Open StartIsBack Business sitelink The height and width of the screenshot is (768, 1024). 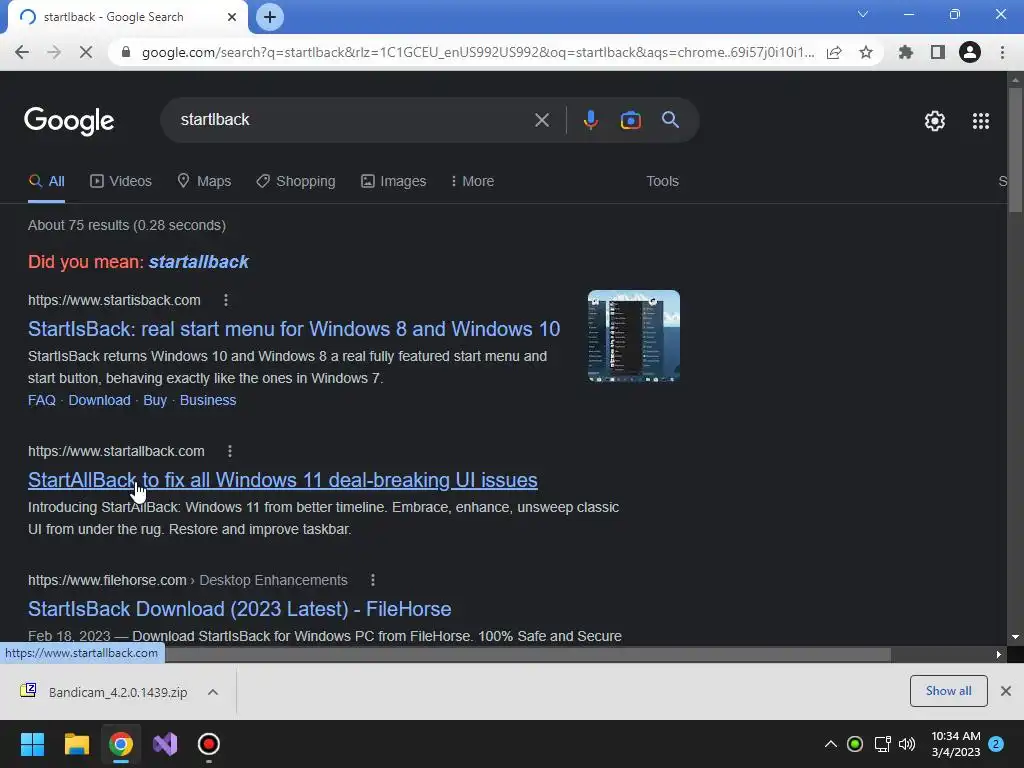click(208, 400)
